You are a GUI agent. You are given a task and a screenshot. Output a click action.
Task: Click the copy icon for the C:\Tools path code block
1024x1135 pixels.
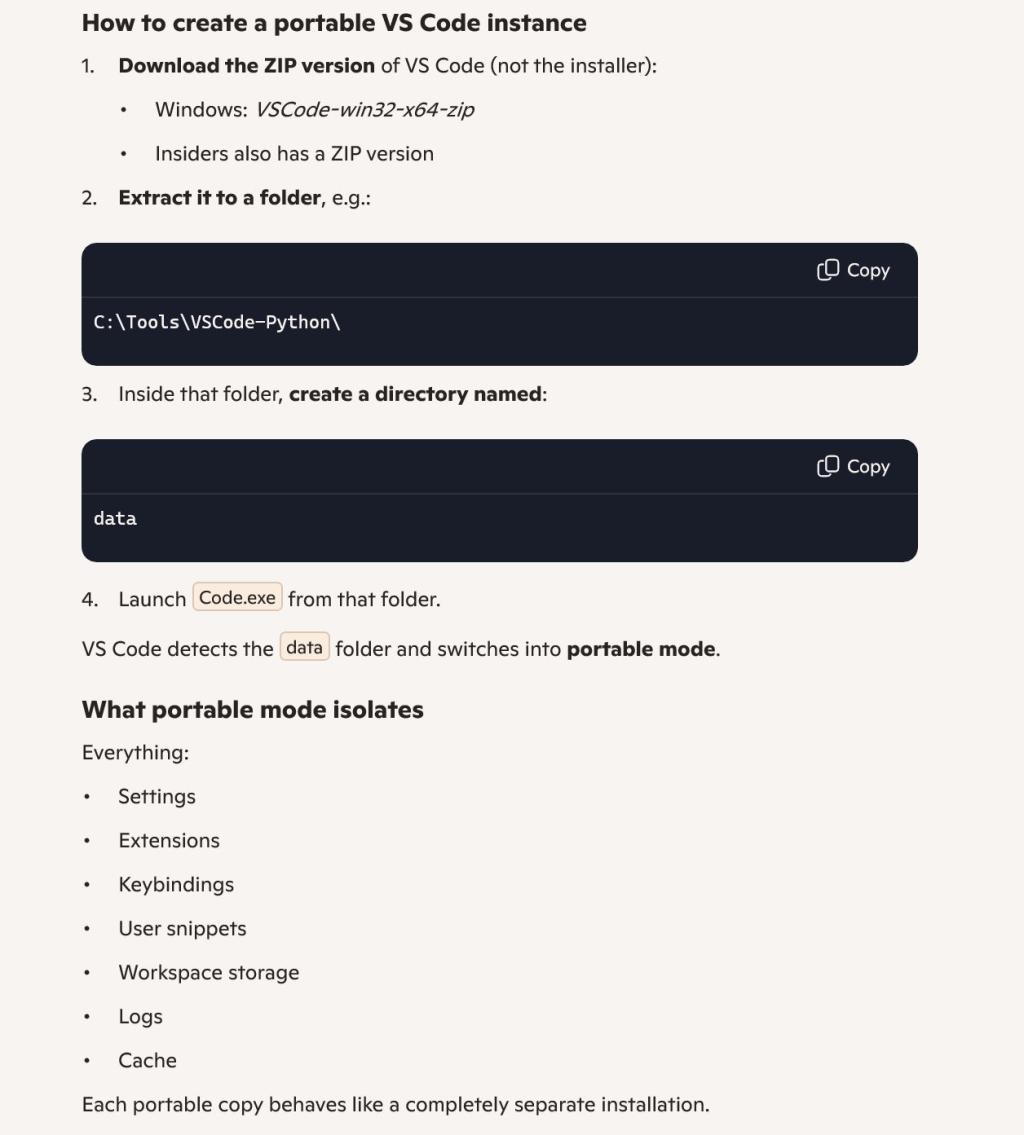pos(828,270)
